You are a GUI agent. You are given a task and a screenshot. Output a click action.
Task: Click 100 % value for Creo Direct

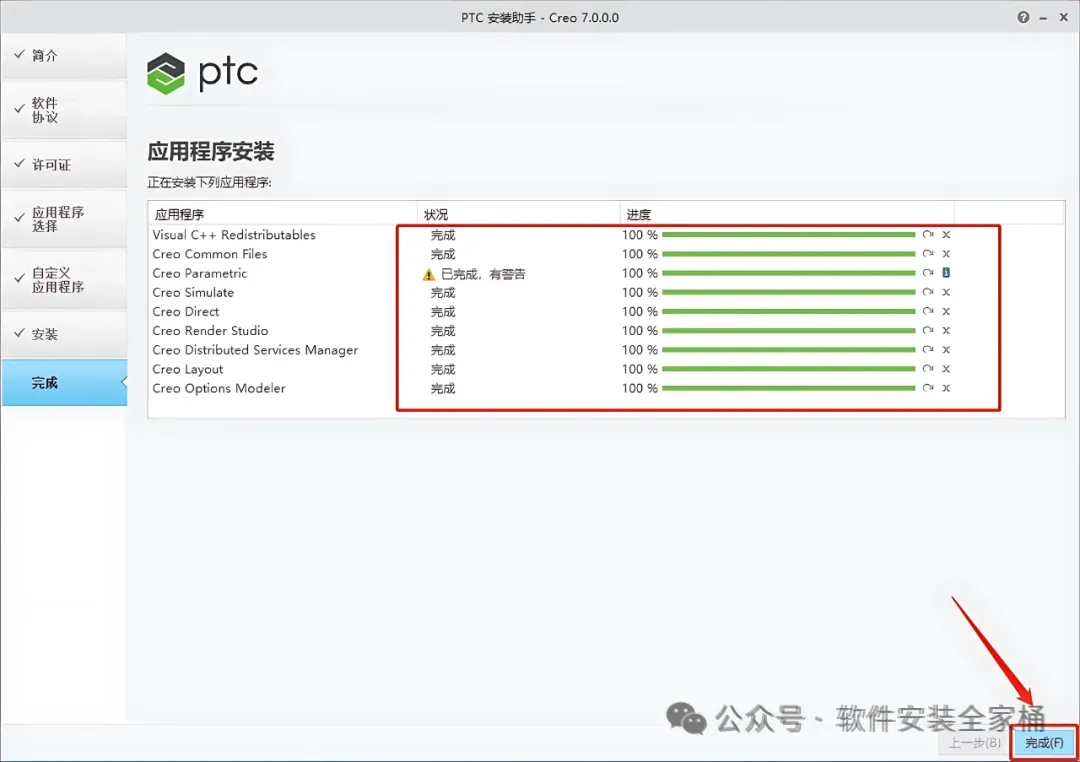click(x=639, y=311)
